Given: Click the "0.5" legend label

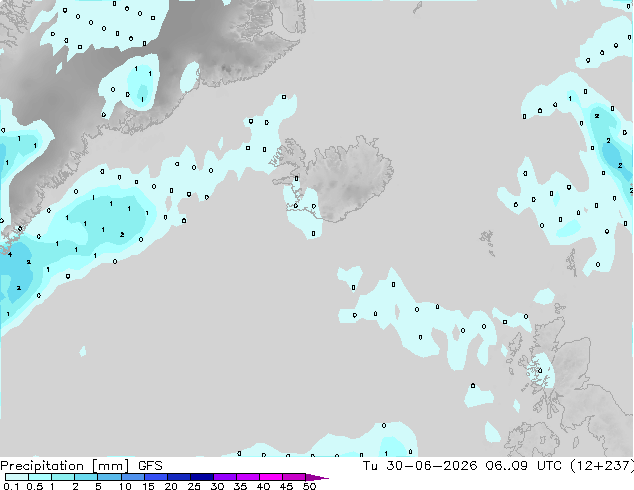Looking at the screenshot, I should 35,486.
